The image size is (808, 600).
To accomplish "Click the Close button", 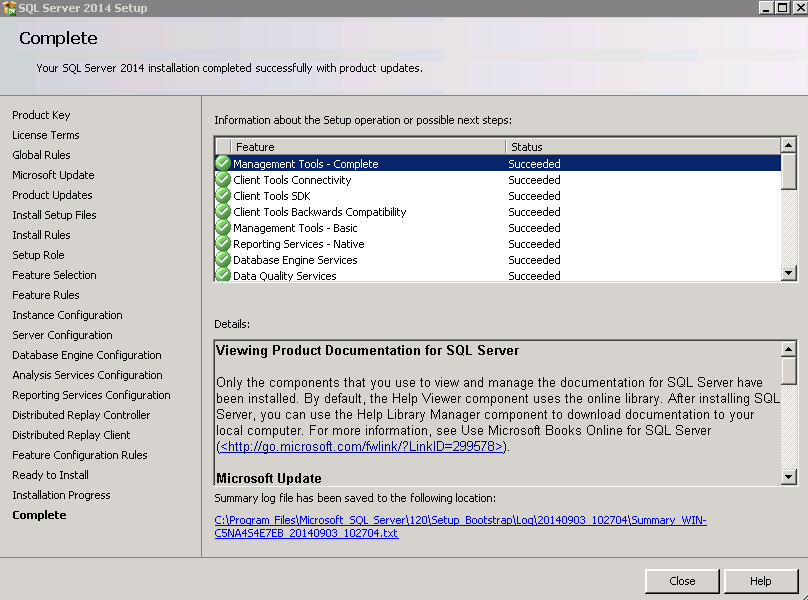I will pyautogui.click(x=682, y=581).
